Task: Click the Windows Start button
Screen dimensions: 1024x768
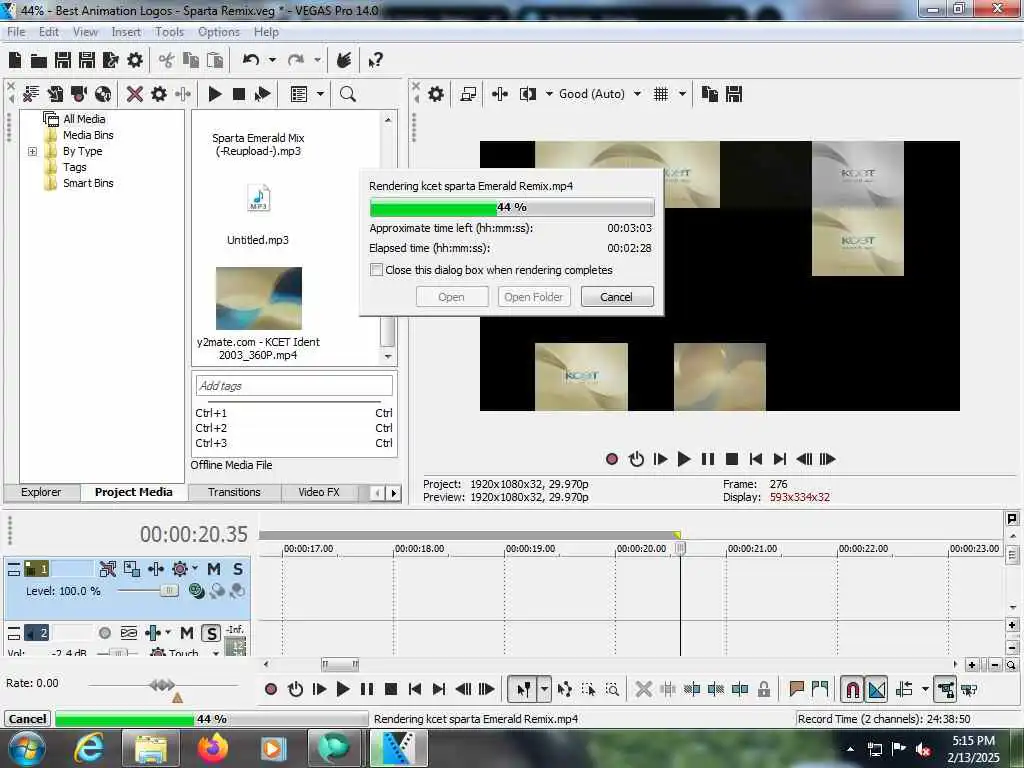Action: 27,748
